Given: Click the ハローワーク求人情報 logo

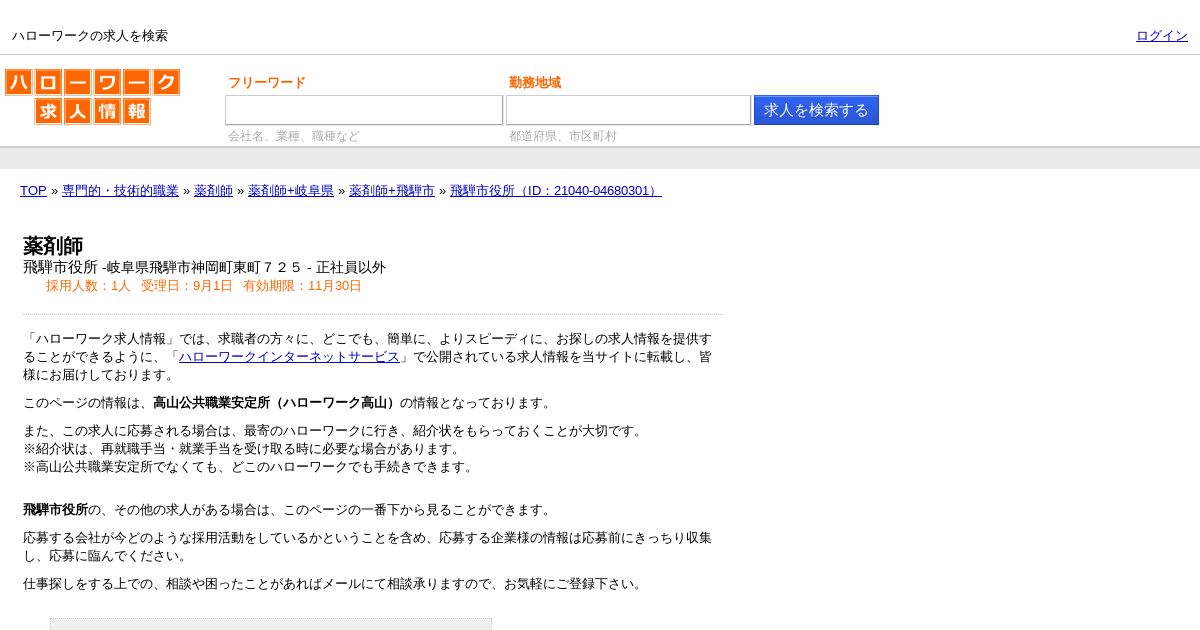Looking at the screenshot, I should tap(92, 97).
